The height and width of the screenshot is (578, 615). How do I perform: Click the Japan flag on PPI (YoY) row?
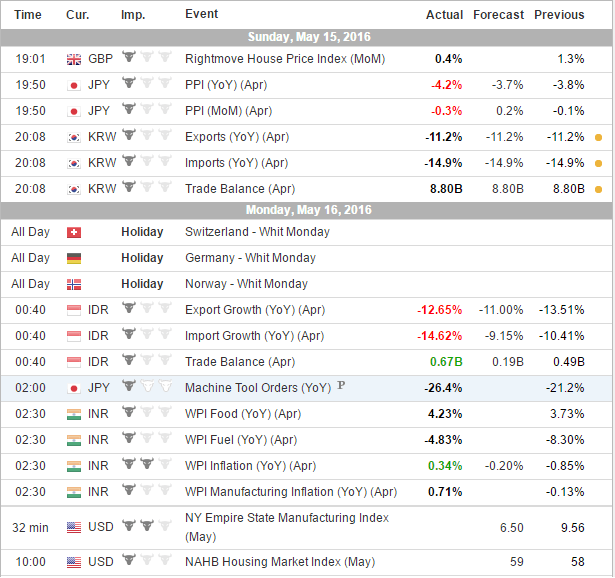74,85
